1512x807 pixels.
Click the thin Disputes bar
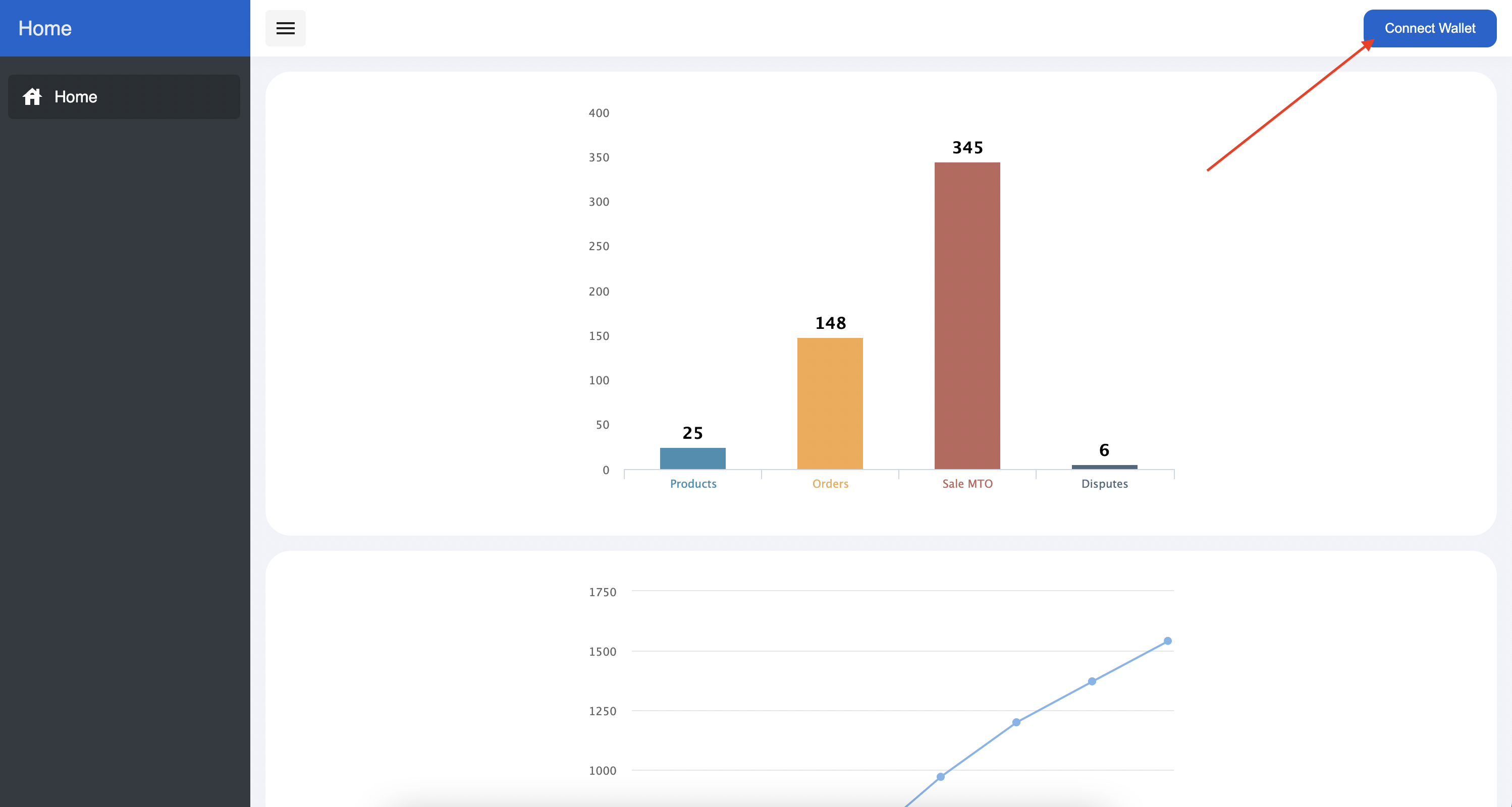point(1104,467)
